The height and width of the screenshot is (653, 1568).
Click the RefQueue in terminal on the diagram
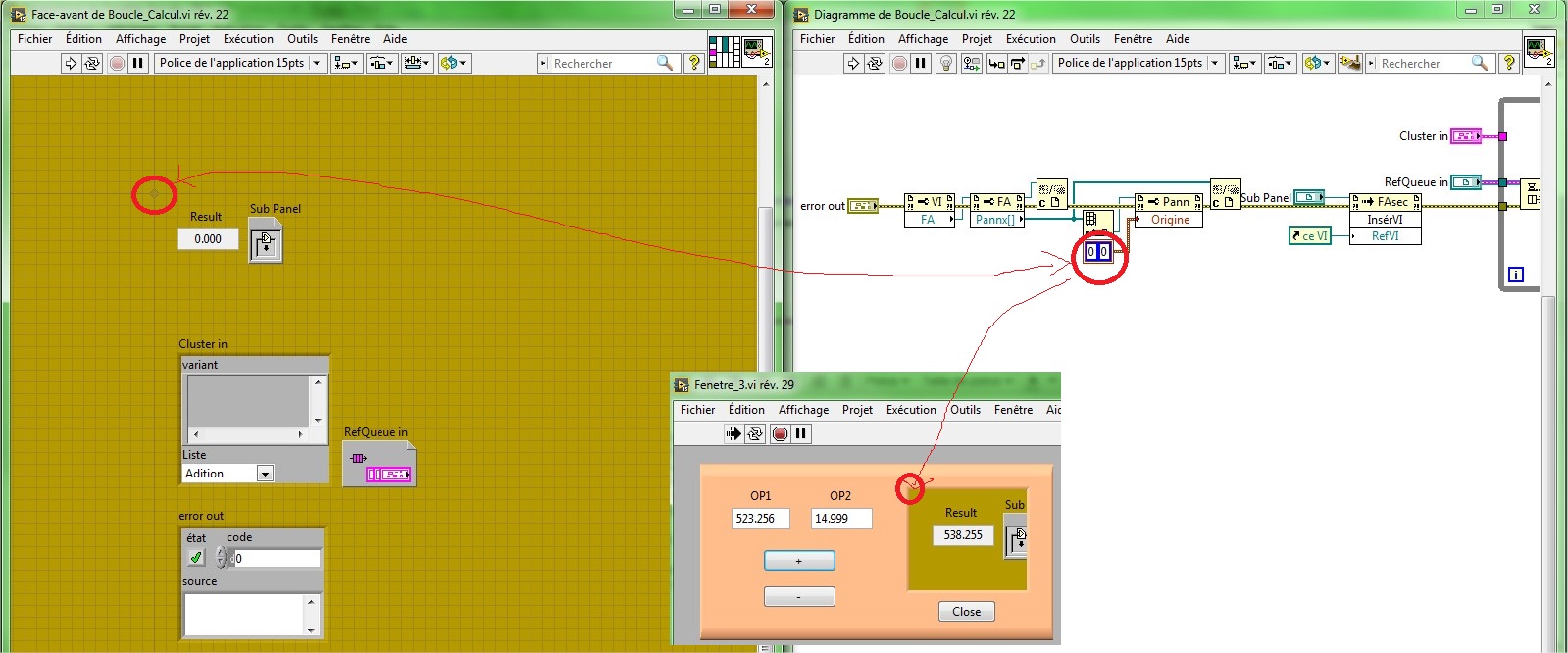point(1466,182)
